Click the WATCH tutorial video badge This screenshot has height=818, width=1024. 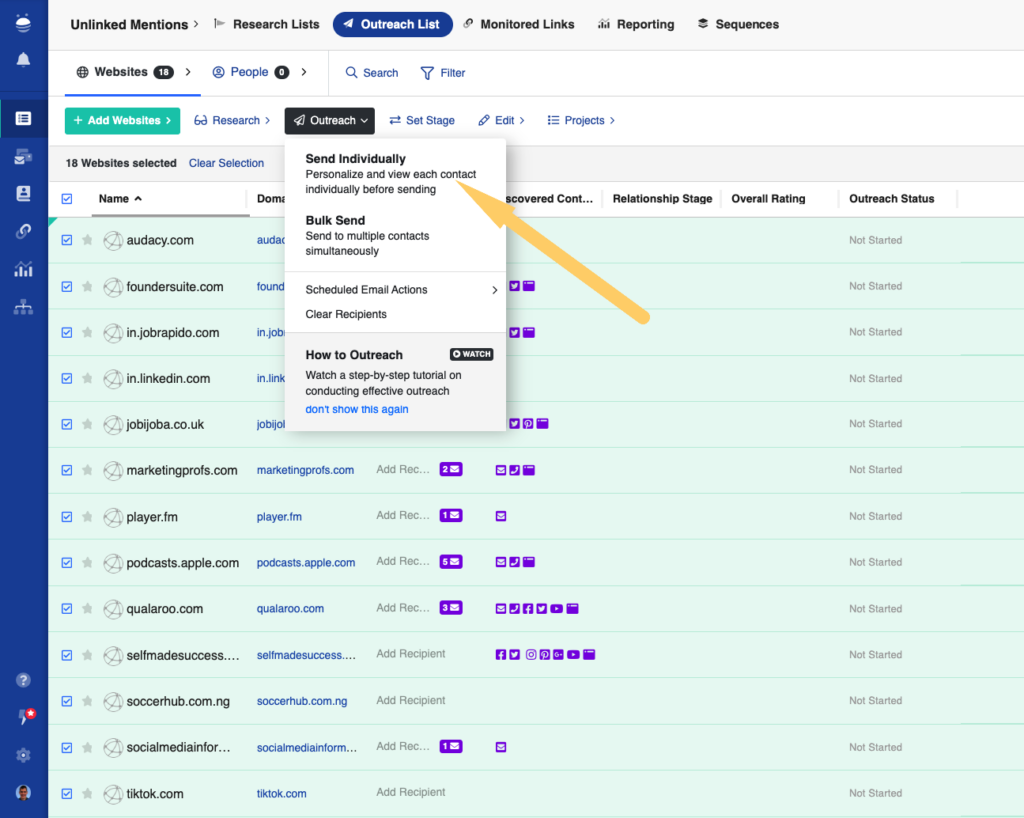click(471, 354)
